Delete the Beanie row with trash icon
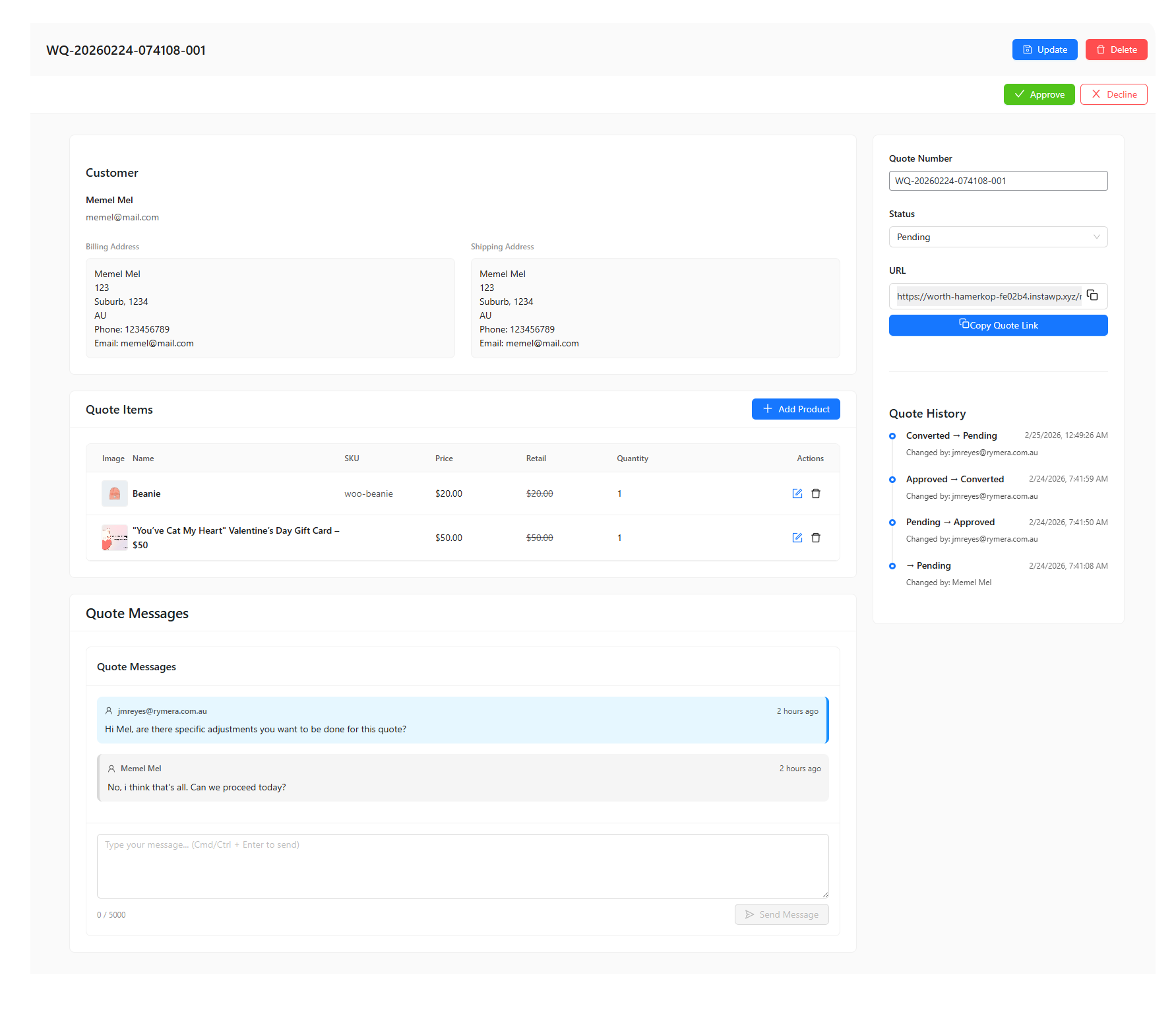The height and width of the screenshot is (1014, 1176). click(816, 493)
